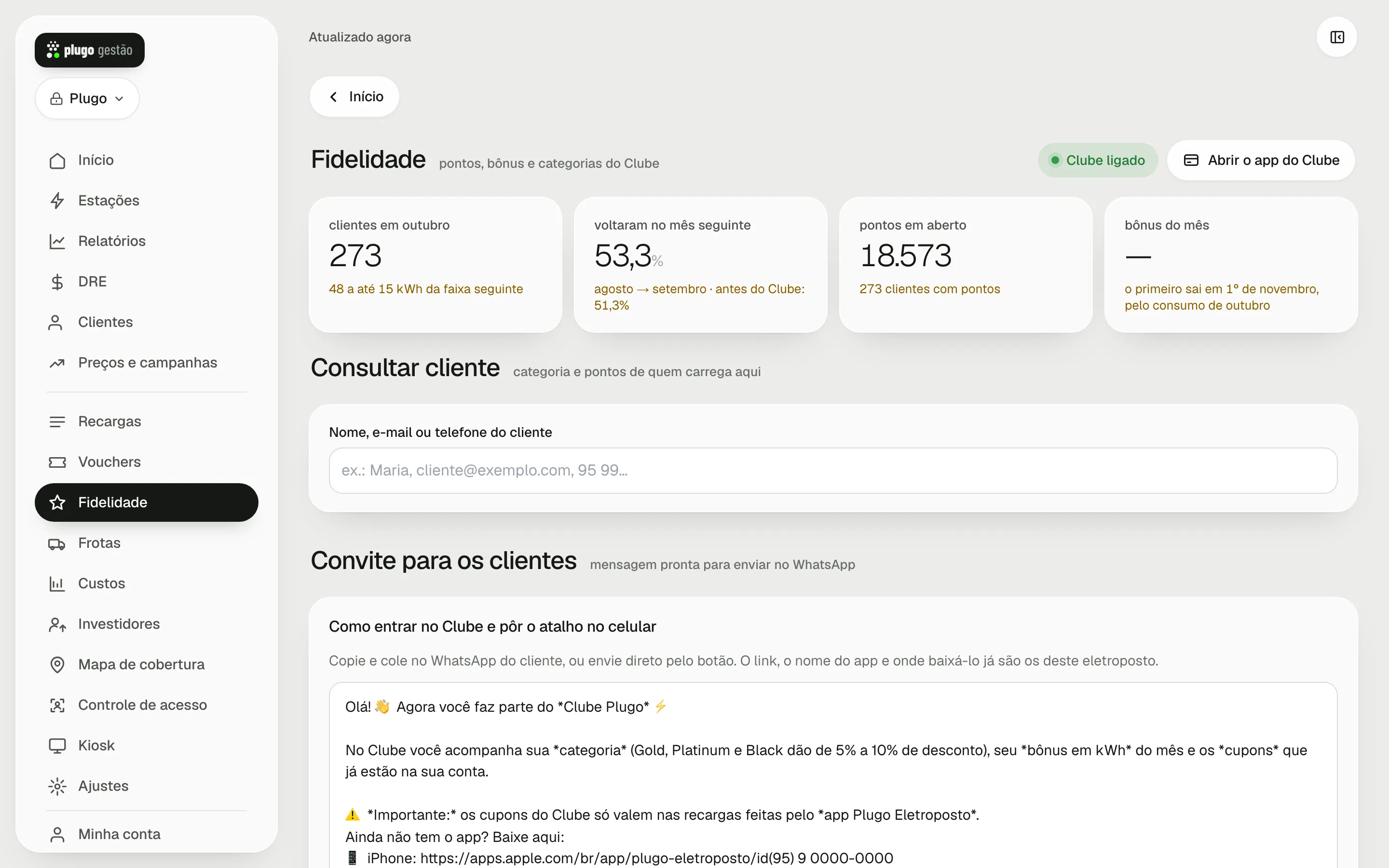This screenshot has height=868, width=1389.
Task: Click the Recargas list icon
Action: (x=57, y=422)
